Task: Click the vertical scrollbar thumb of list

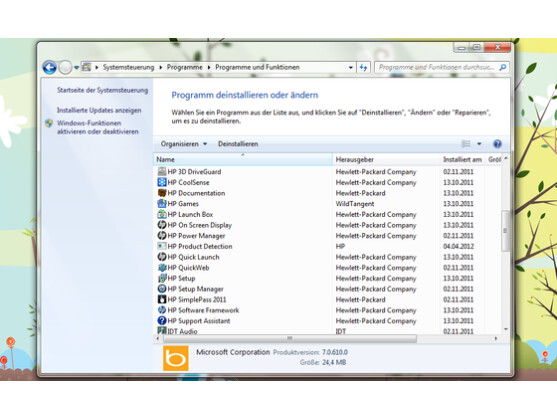Action: pos(505,231)
